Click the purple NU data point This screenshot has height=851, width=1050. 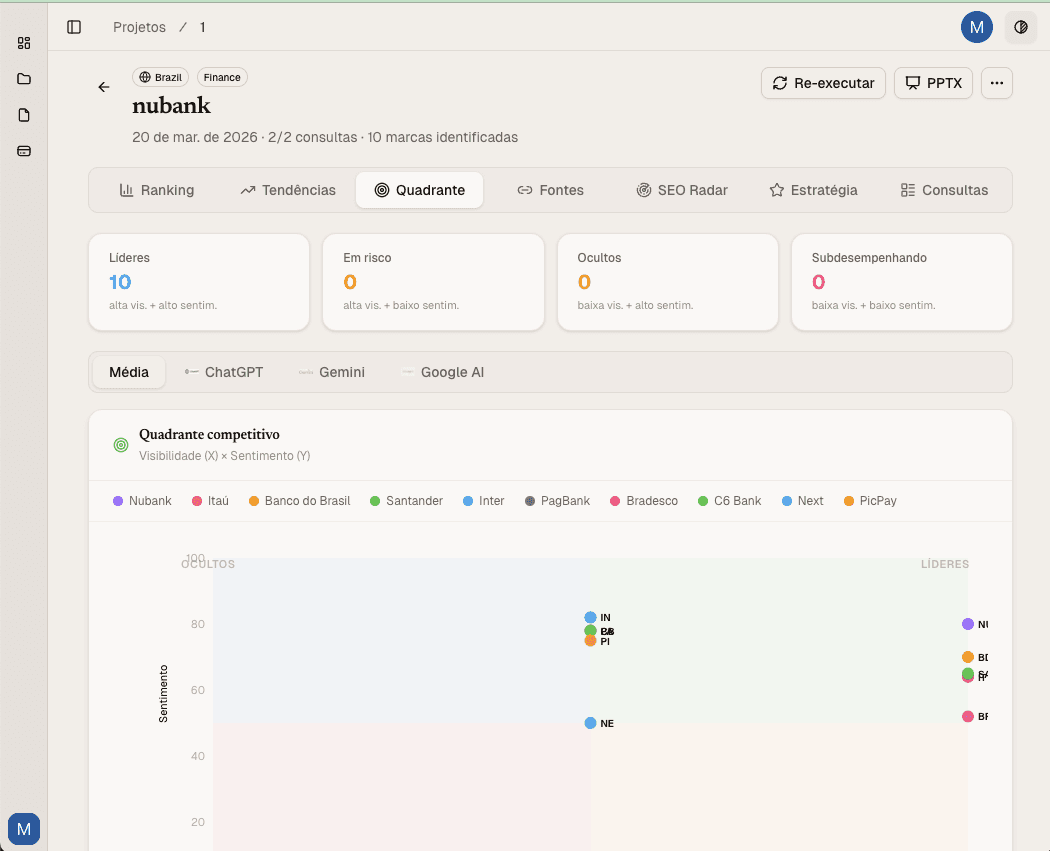968,624
